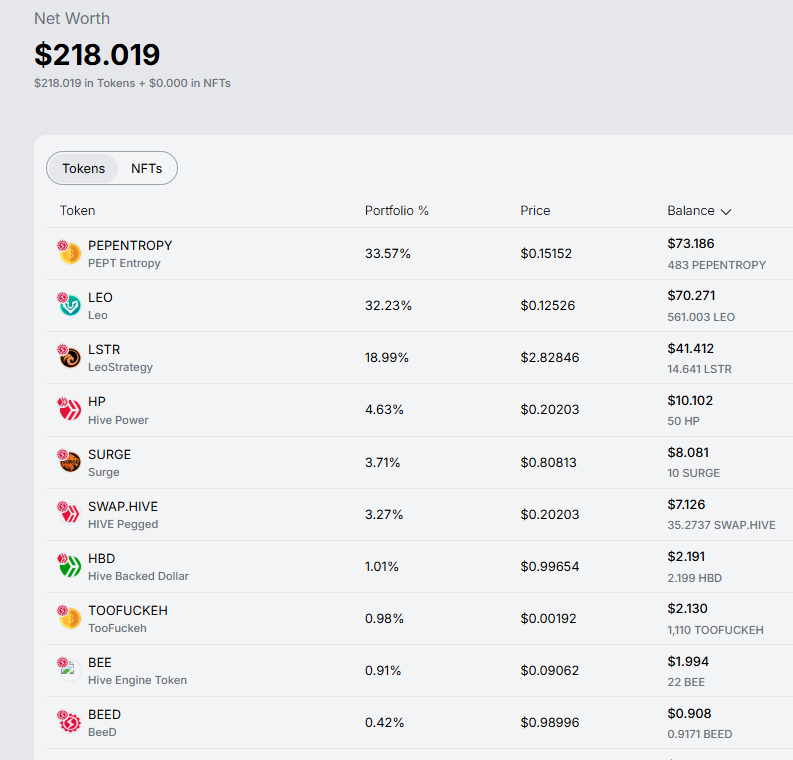Switch to the NFTs tab

click(x=147, y=168)
